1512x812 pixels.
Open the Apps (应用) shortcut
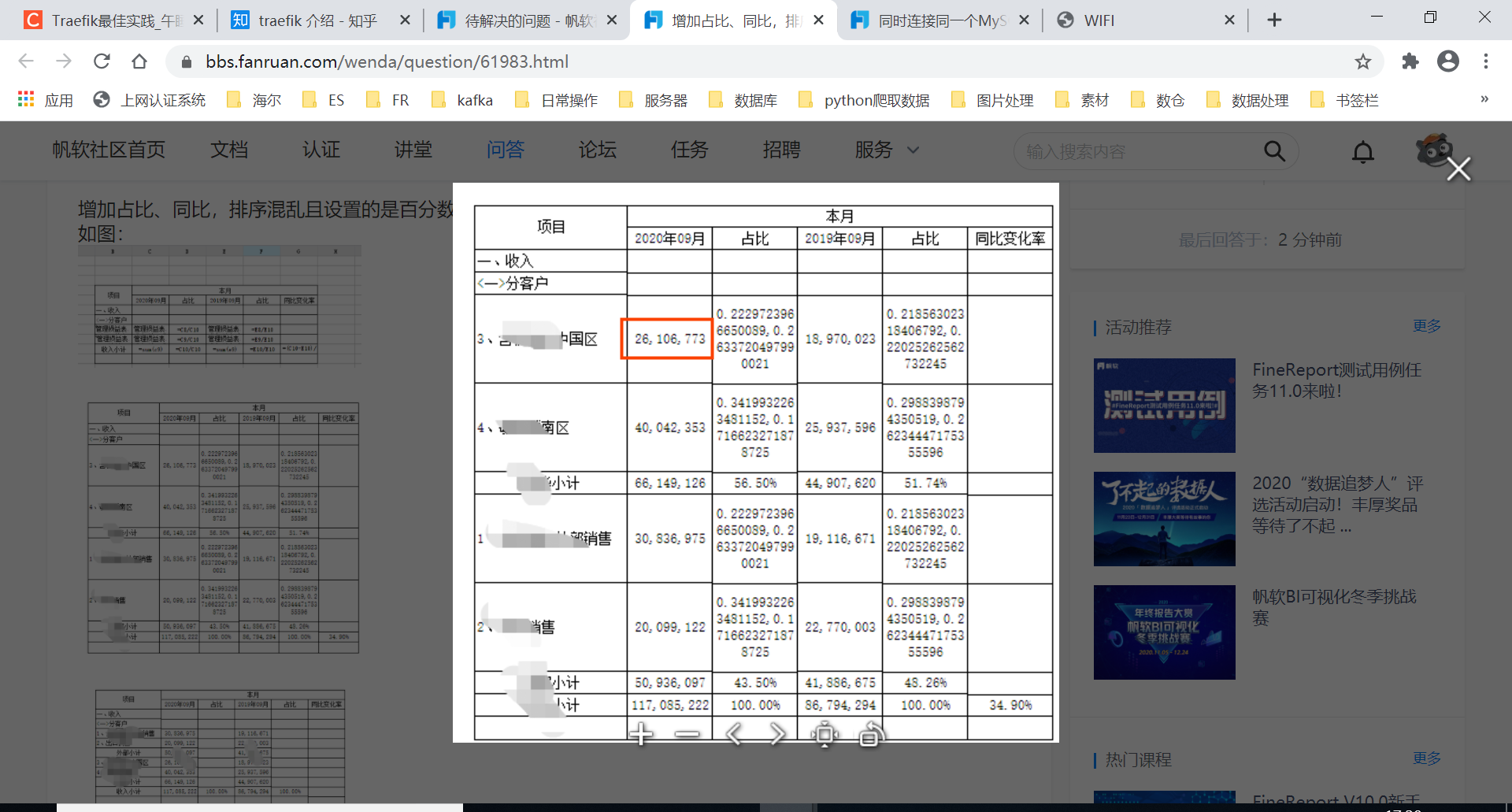click(46, 100)
